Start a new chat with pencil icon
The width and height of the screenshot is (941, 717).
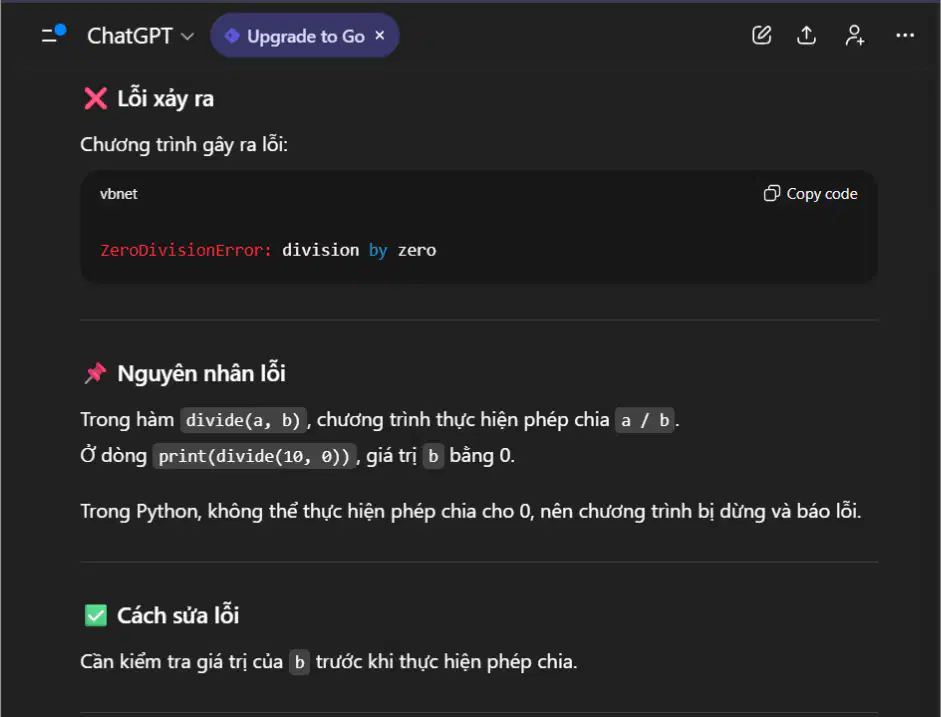762,35
